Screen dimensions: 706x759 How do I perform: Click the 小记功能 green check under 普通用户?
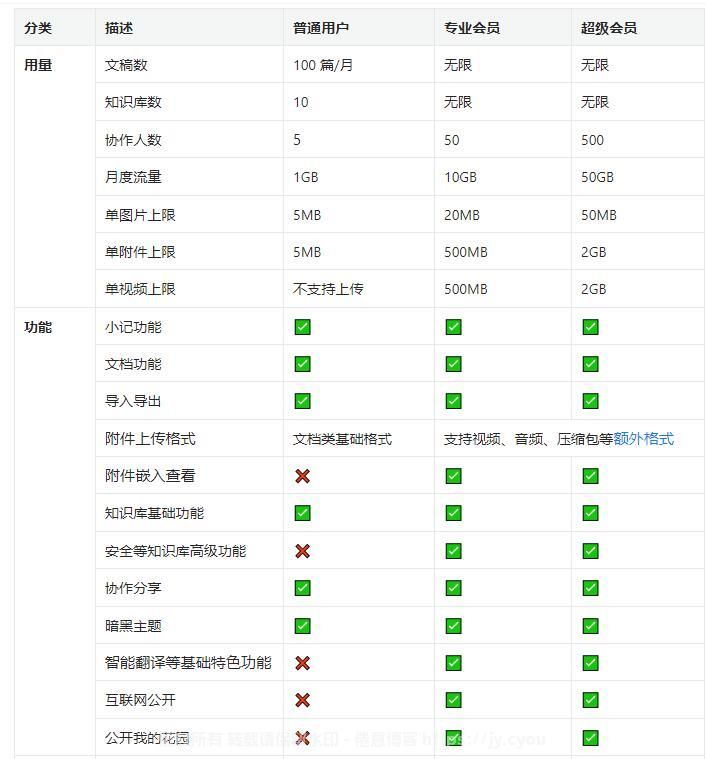pos(302,327)
